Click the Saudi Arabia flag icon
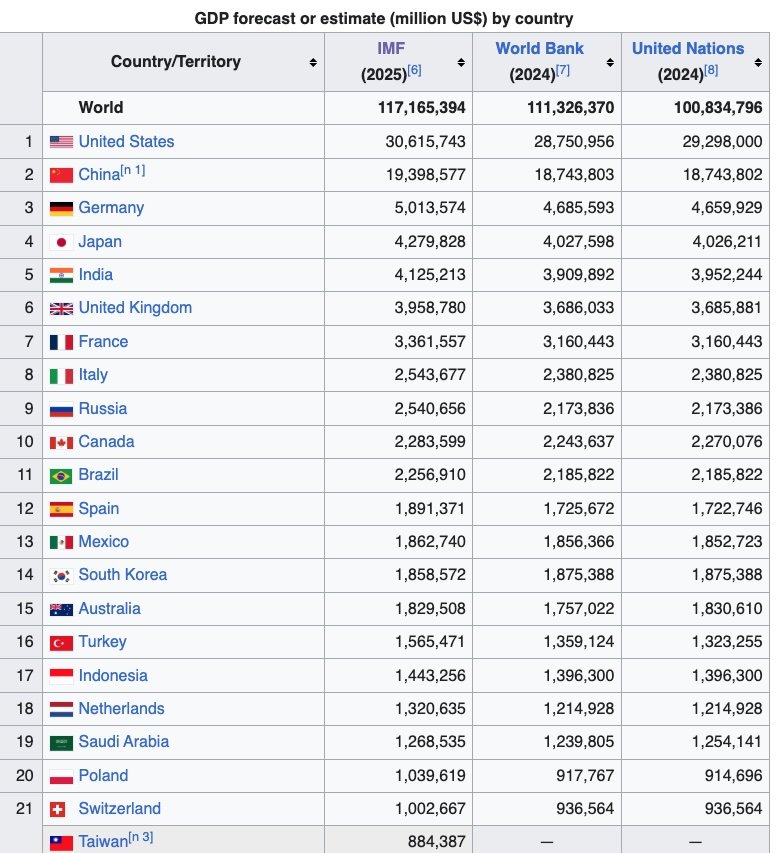Screen dimensions: 776x853 (x=61, y=743)
